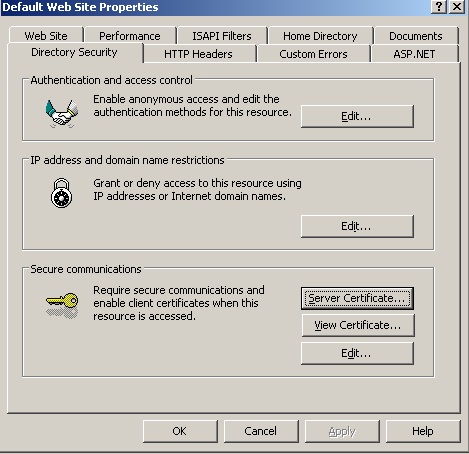Close the Default Web Site Properties dialog
Image resolution: width=469 pixels, height=454 pixels.
click(x=457, y=7)
